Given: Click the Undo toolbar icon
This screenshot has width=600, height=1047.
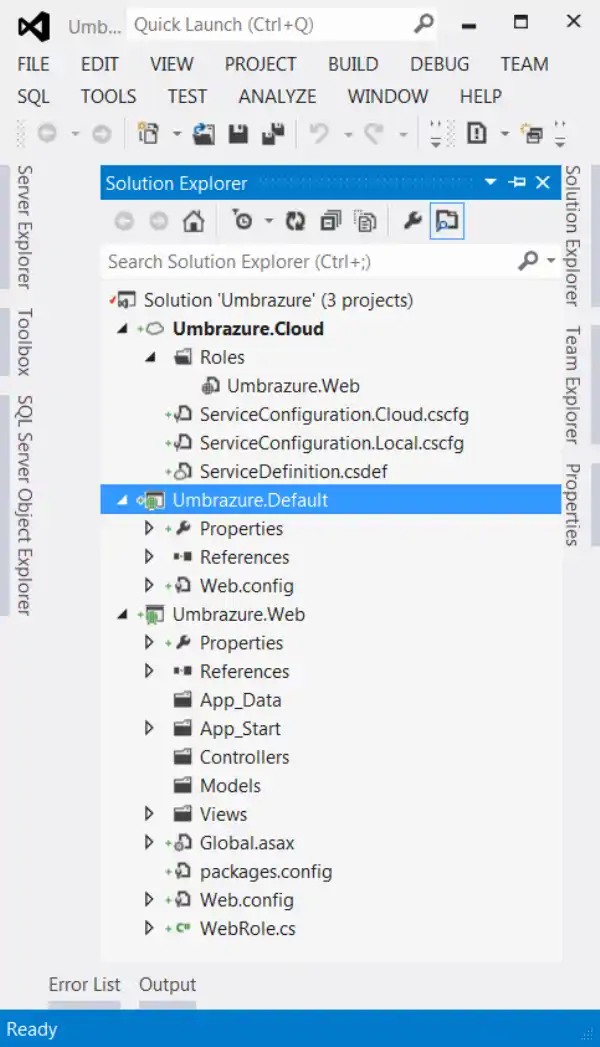Looking at the screenshot, I should coord(319,134).
